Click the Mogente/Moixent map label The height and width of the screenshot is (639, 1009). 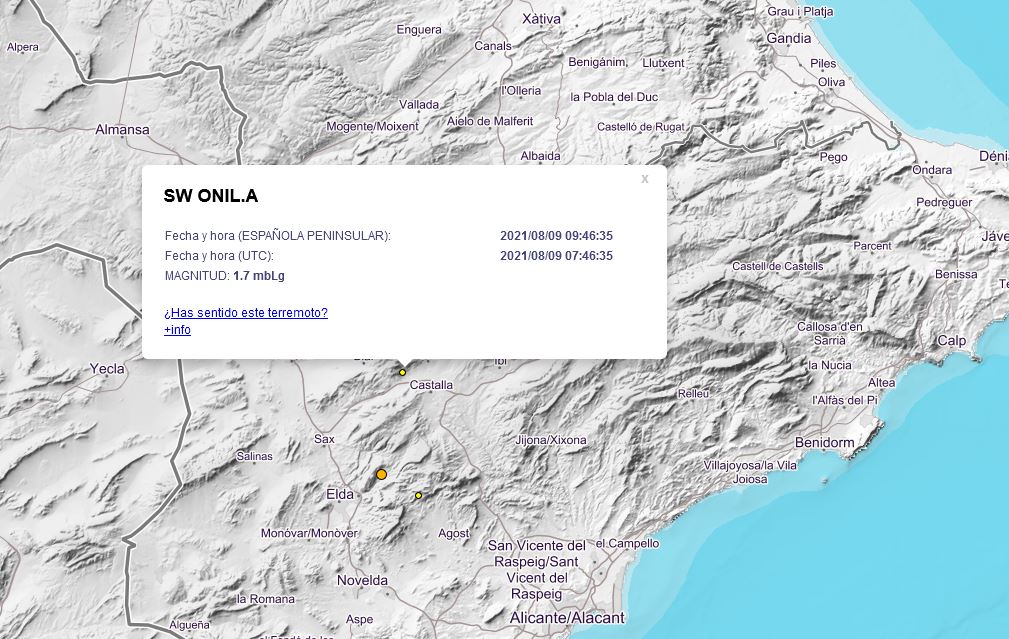pos(372,126)
